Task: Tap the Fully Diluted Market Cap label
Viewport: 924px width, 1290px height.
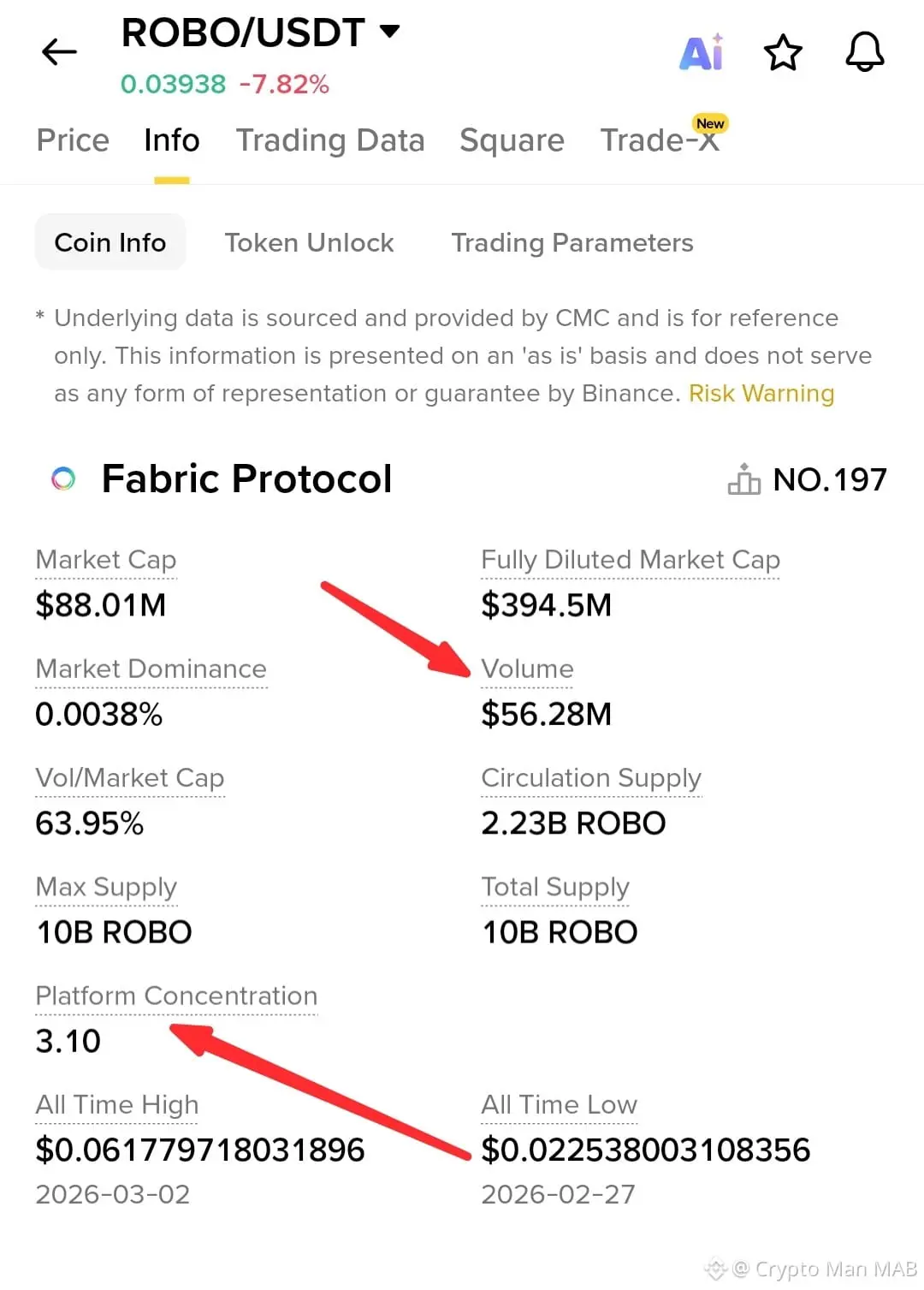Action: [631, 560]
